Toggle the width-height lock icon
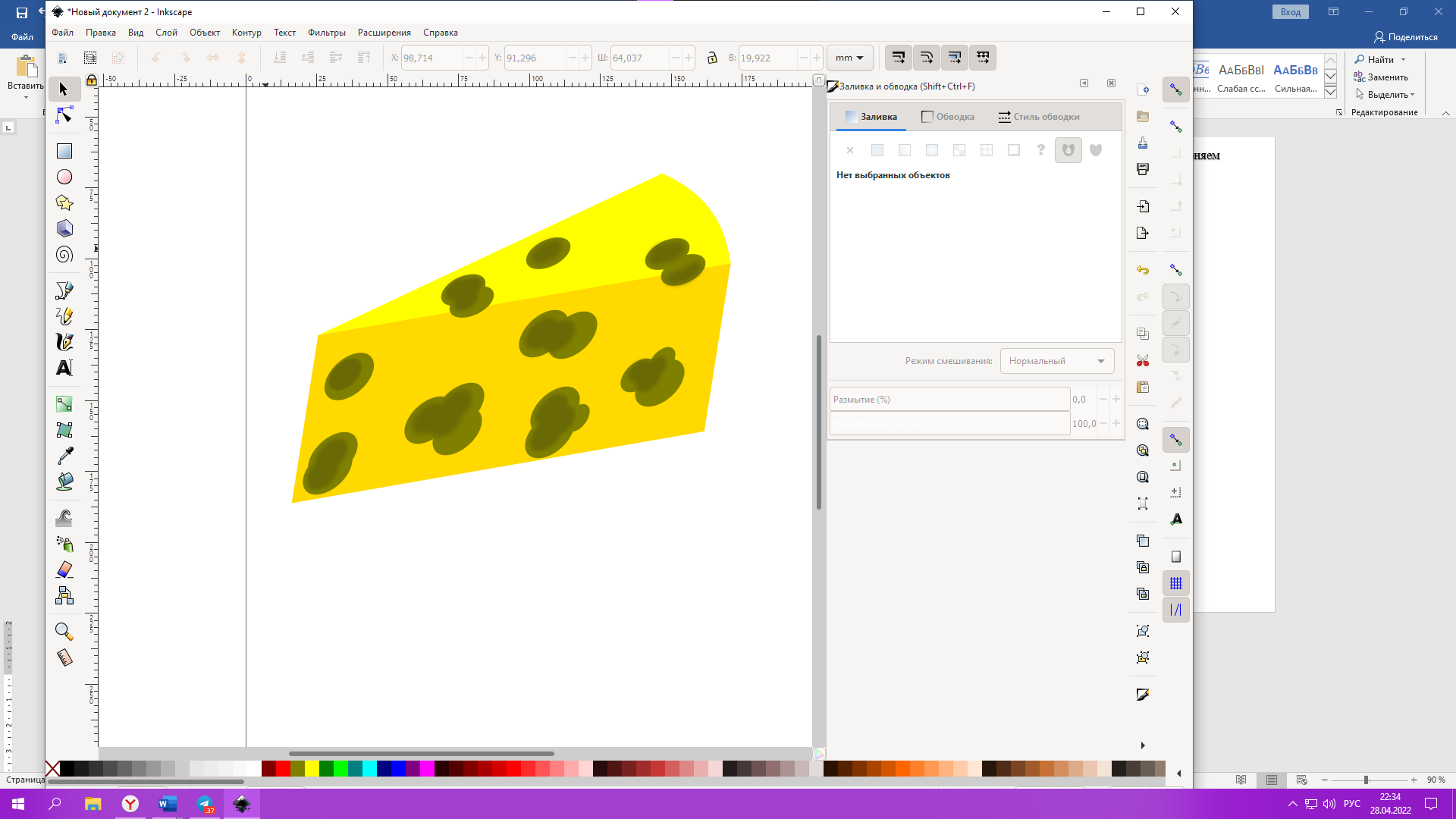The width and height of the screenshot is (1456, 819). pos(712,58)
